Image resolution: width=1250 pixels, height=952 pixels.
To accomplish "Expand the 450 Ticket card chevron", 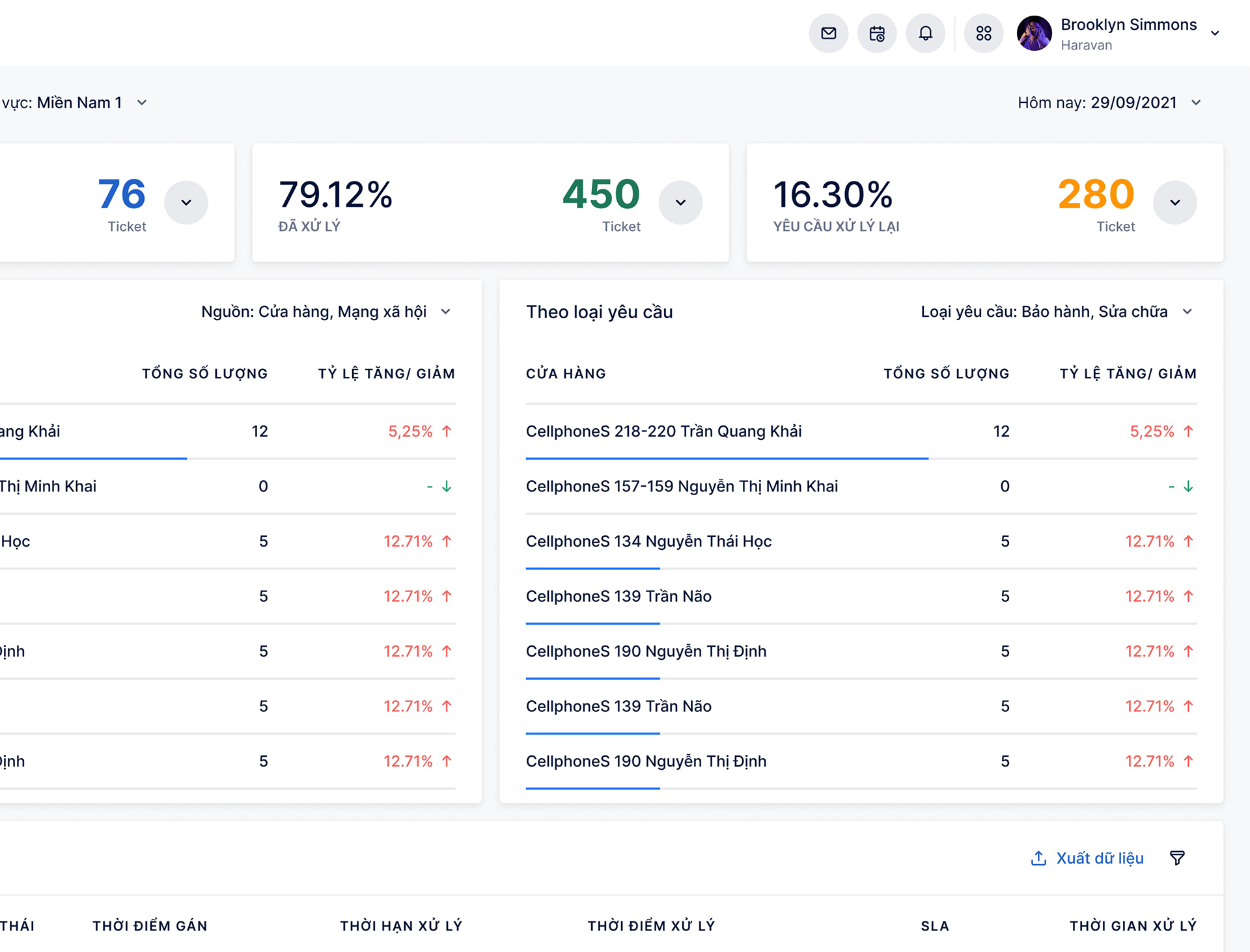I will click(680, 202).
